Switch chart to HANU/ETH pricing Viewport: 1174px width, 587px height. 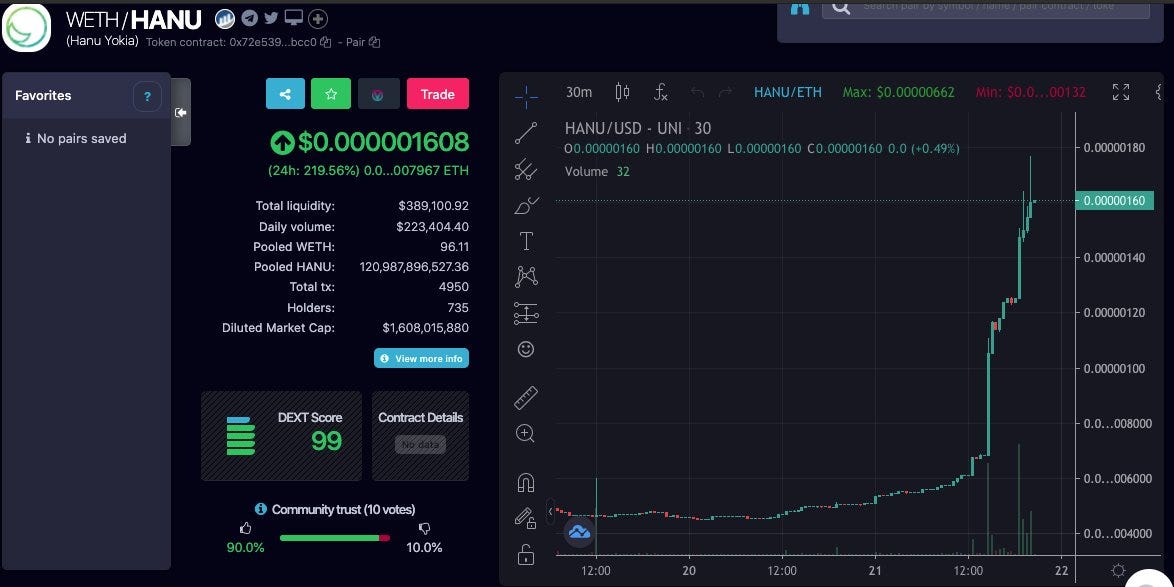[x=788, y=92]
